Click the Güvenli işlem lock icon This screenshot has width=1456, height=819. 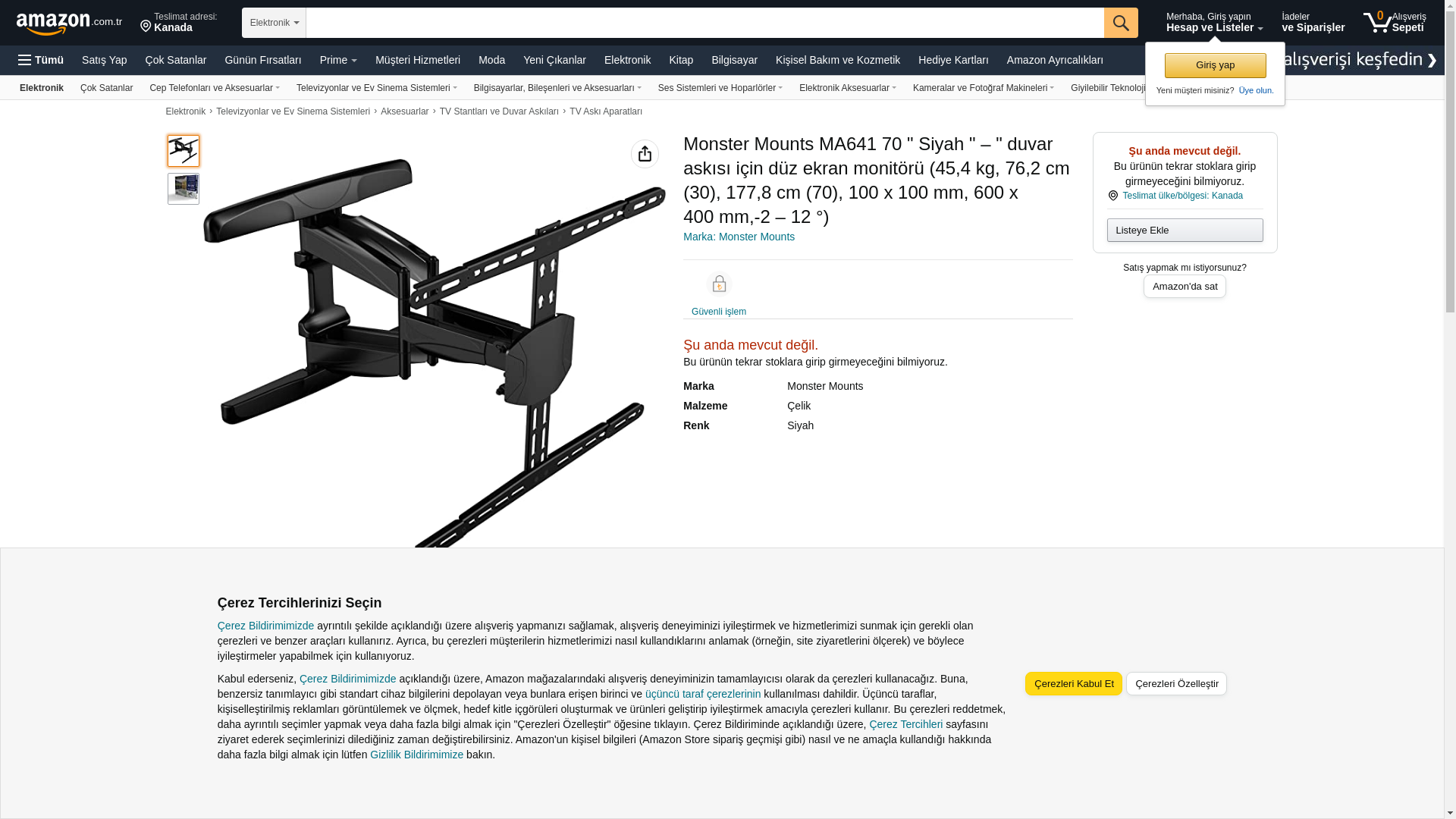pyautogui.click(x=719, y=284)
